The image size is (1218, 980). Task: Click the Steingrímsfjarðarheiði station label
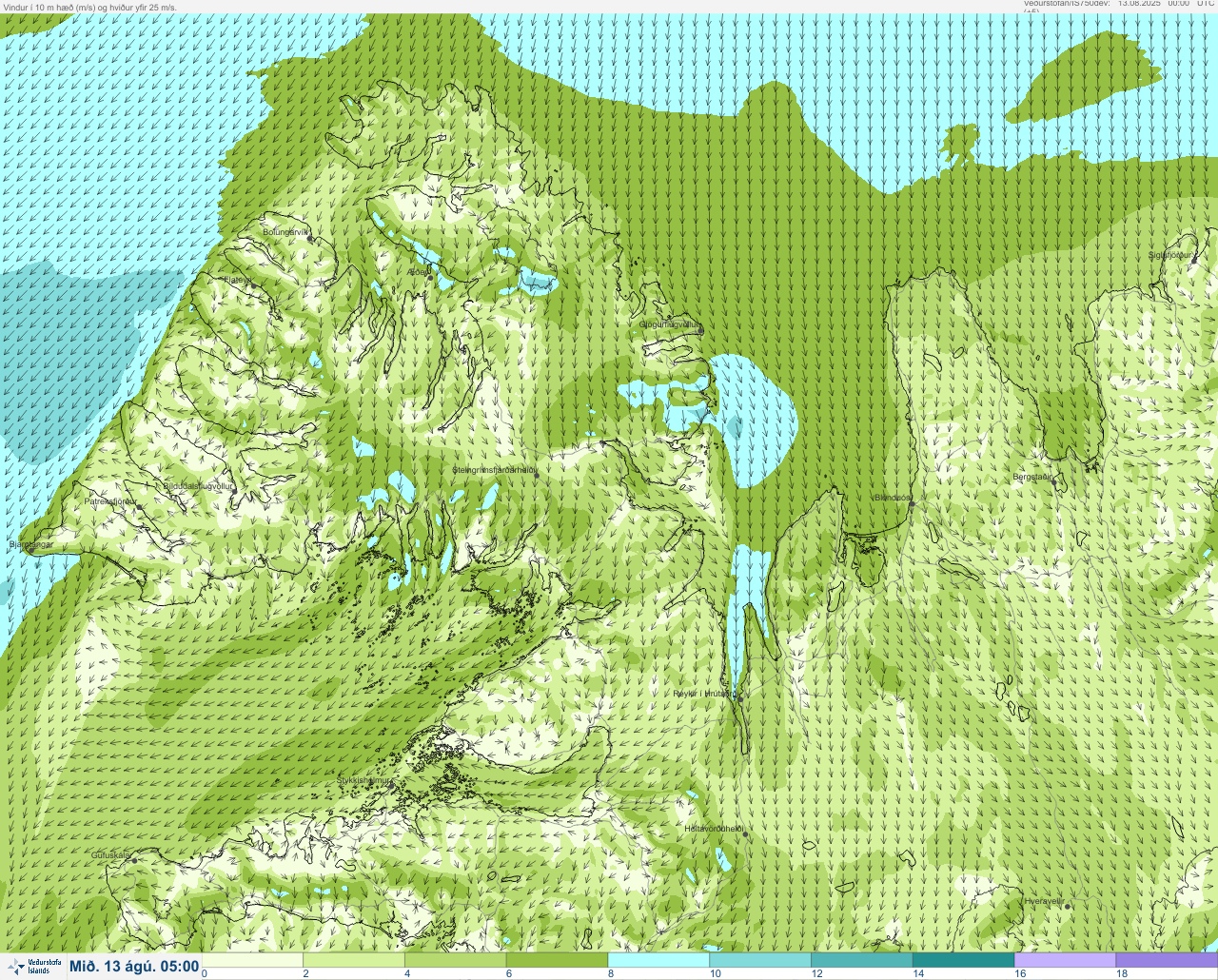pyautogui.click(x=495, y=470)
